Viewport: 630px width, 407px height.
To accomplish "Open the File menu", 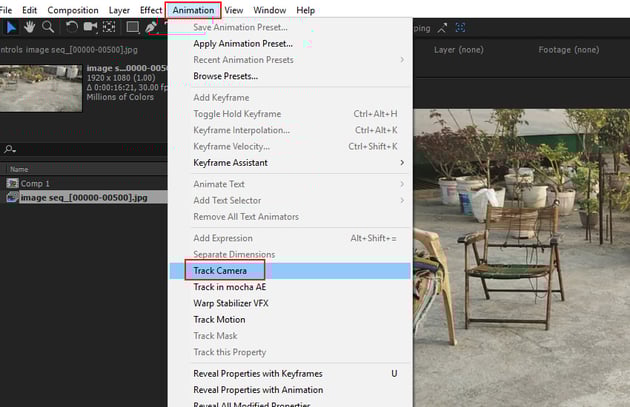I will [6, 10].
